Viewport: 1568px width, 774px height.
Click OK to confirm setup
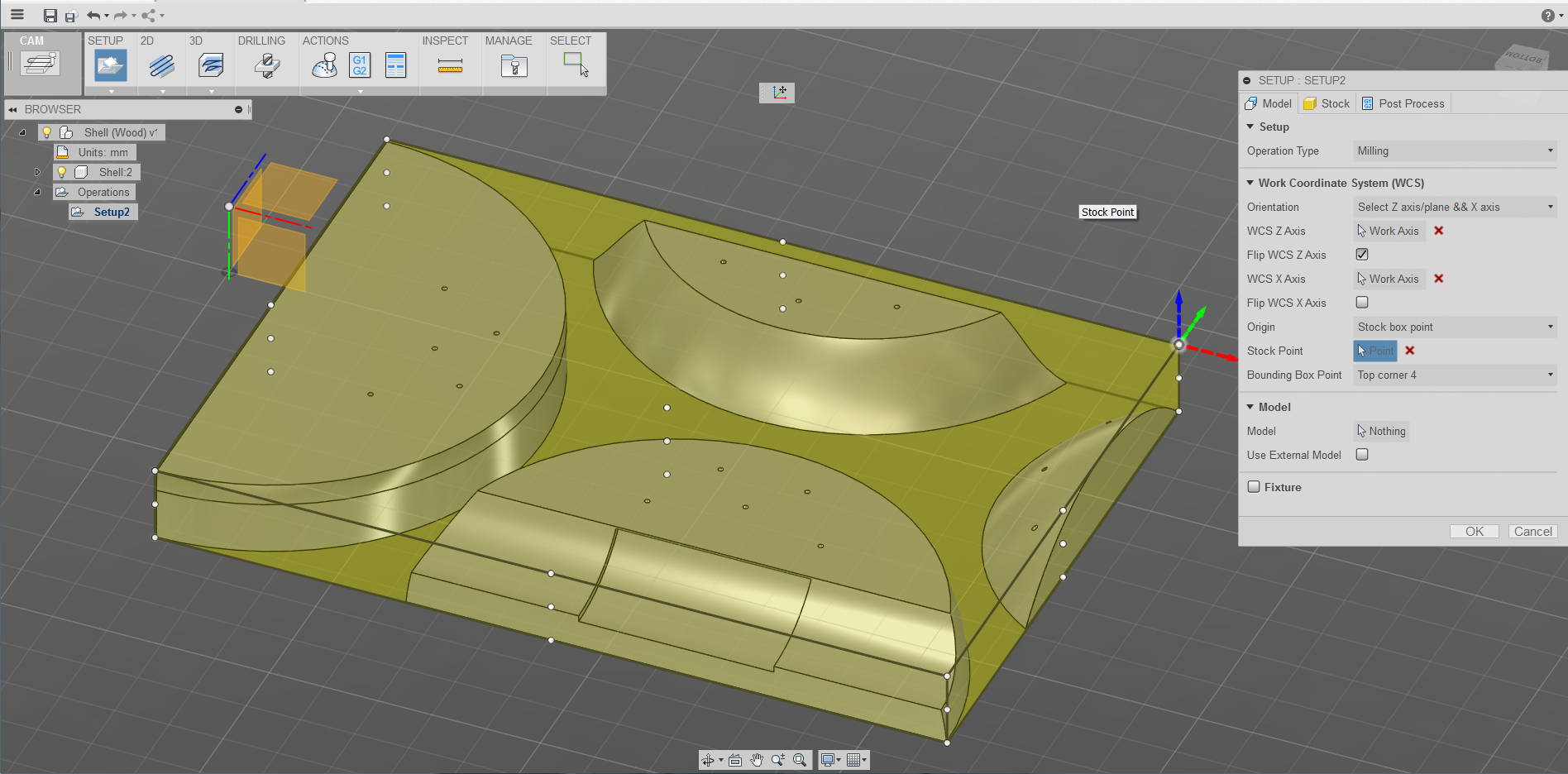point(1474,531)
